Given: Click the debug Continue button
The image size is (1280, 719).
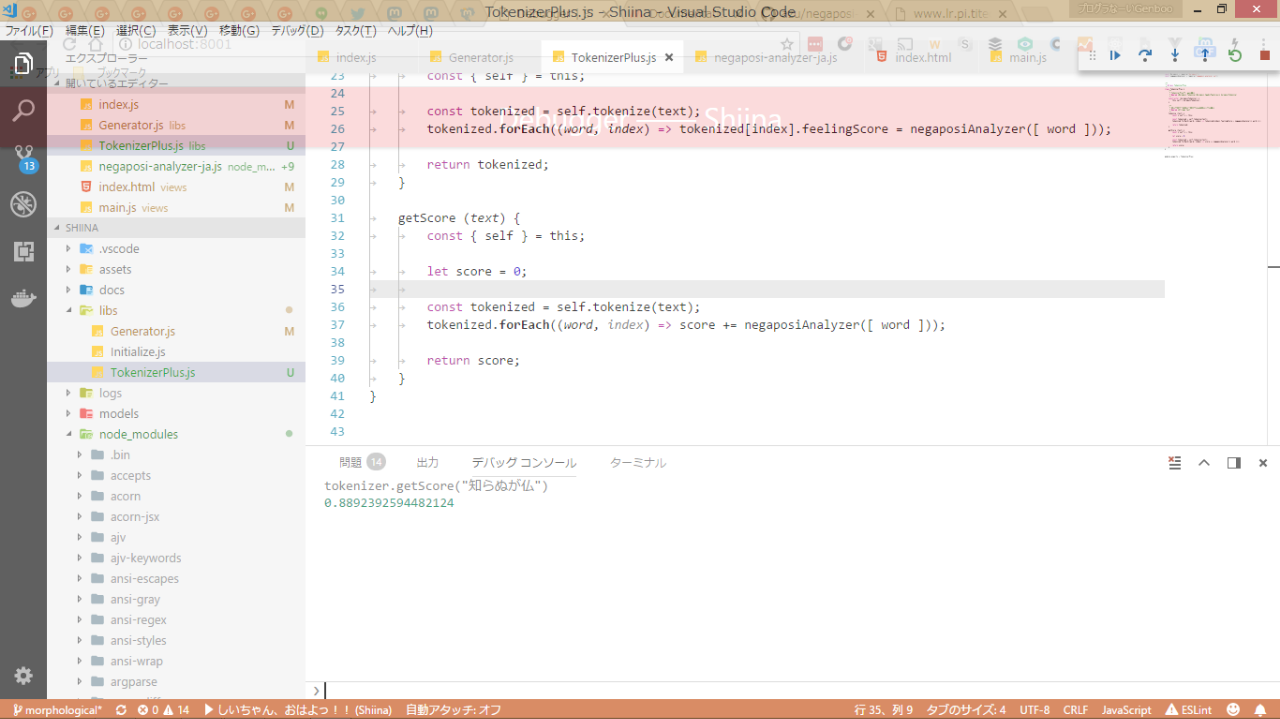Looking at the screenshot, I should click(1115, 55).
